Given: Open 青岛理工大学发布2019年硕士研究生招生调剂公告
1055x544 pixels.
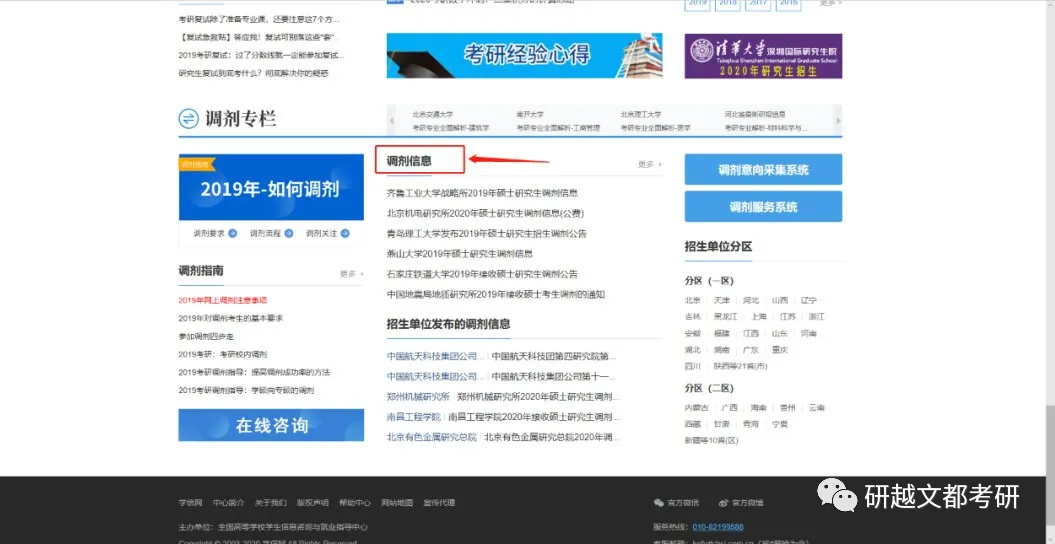Looking at the screenshot, I should point(486,233).
